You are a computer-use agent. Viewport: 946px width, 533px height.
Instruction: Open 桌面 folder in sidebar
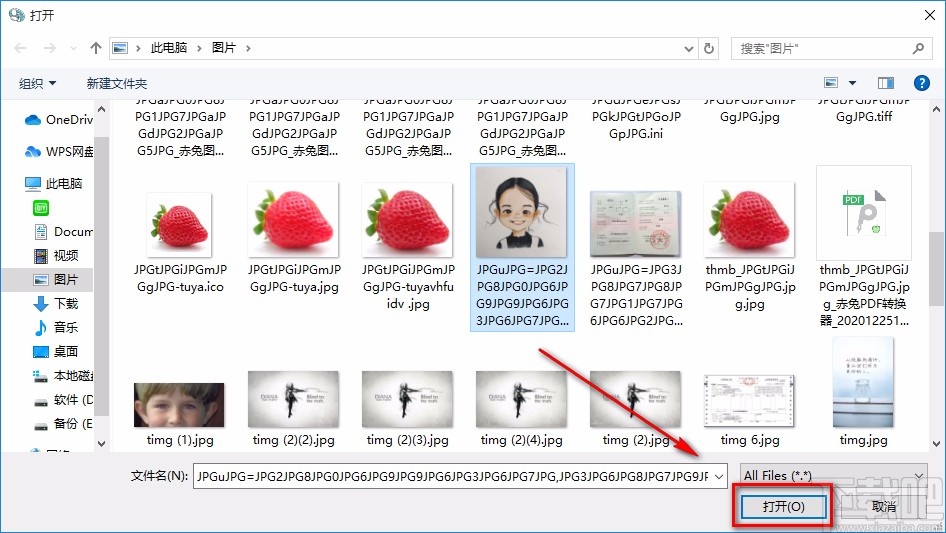tap(56, 351)
